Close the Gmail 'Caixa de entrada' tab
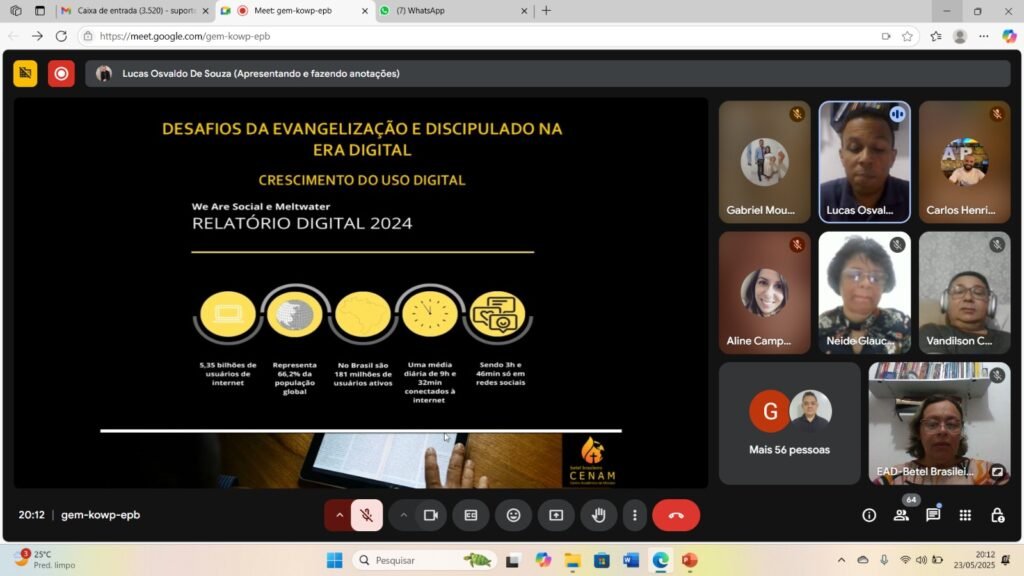The height and width of the screenshot is (576, 1024). 205,10
